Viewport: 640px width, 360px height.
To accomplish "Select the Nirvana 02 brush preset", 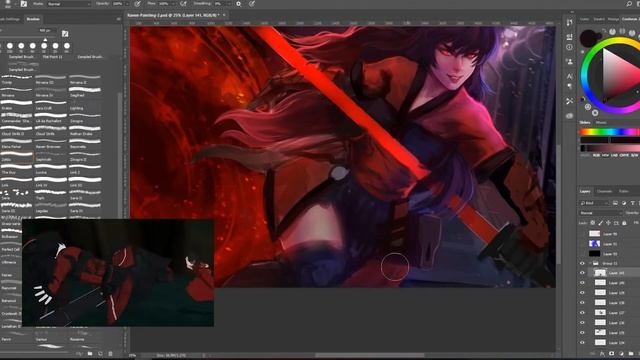I will (51, 80).
